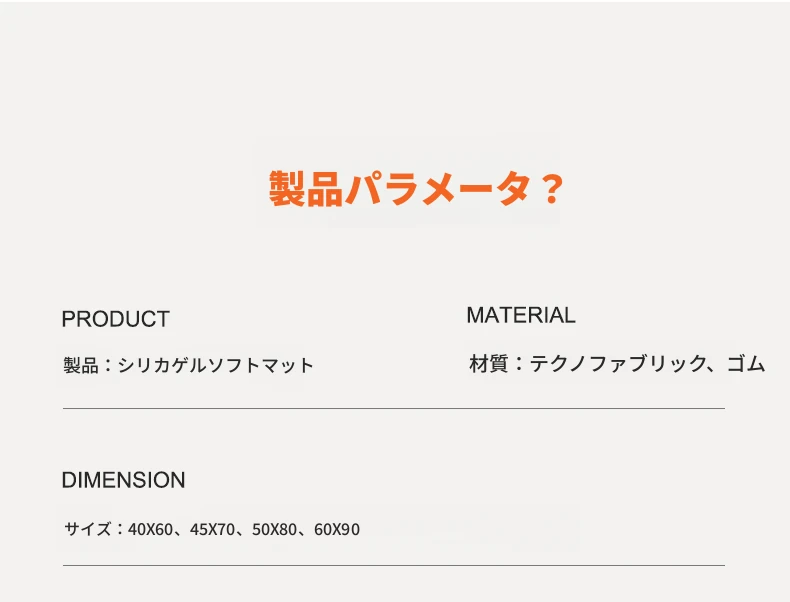
Task: Click the question mark in the heading
Action: (x=552, y=189)
